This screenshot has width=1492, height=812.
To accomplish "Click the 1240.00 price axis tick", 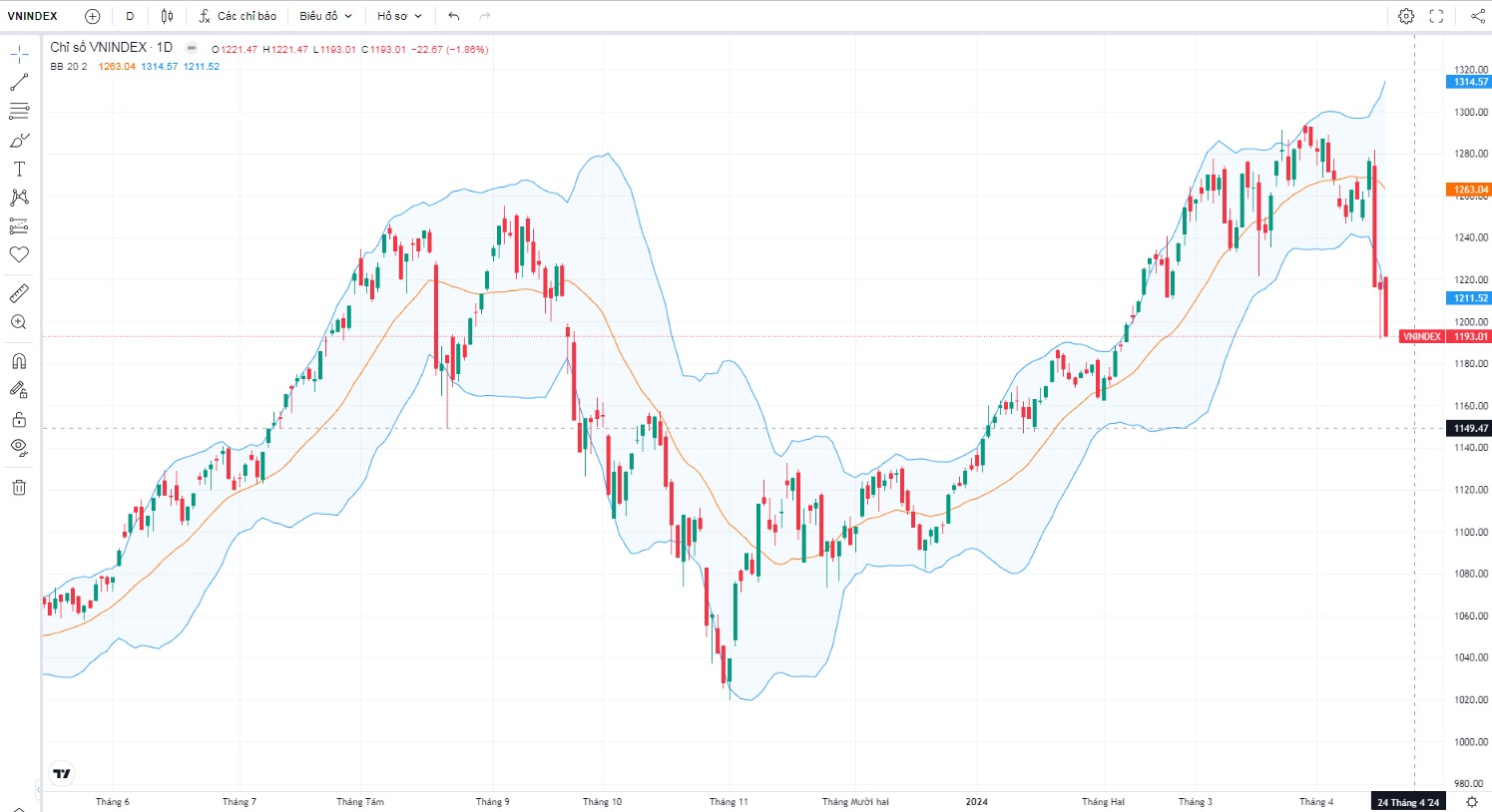I will point(1471,237).
